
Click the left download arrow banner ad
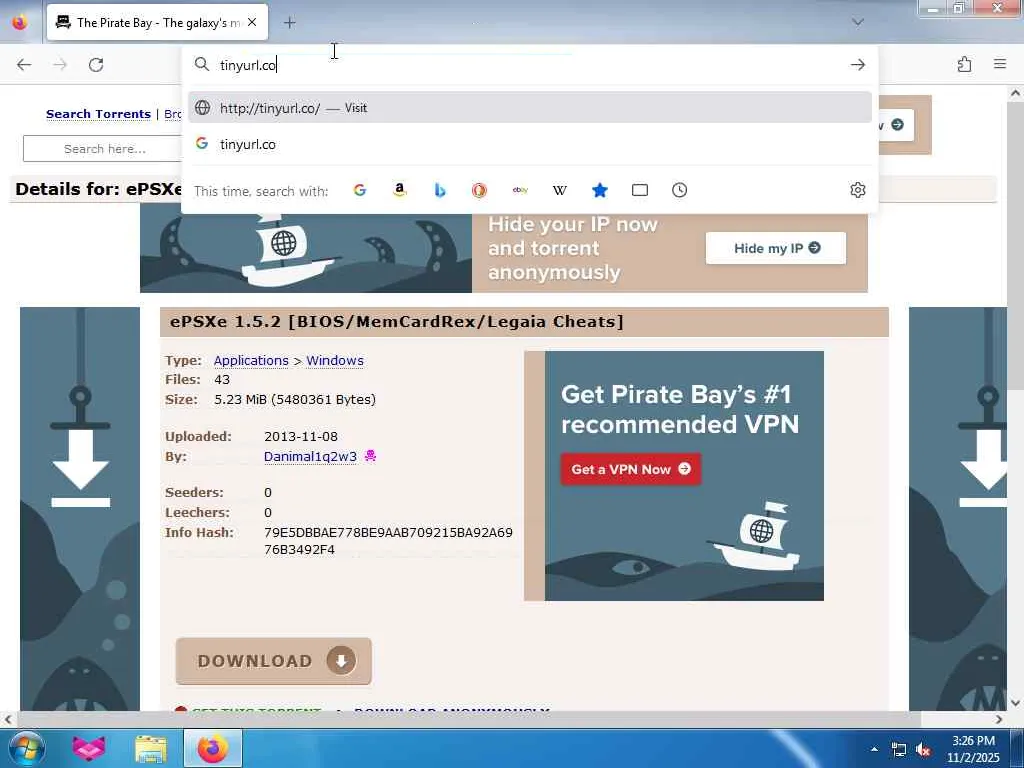[x=80, y=509]
